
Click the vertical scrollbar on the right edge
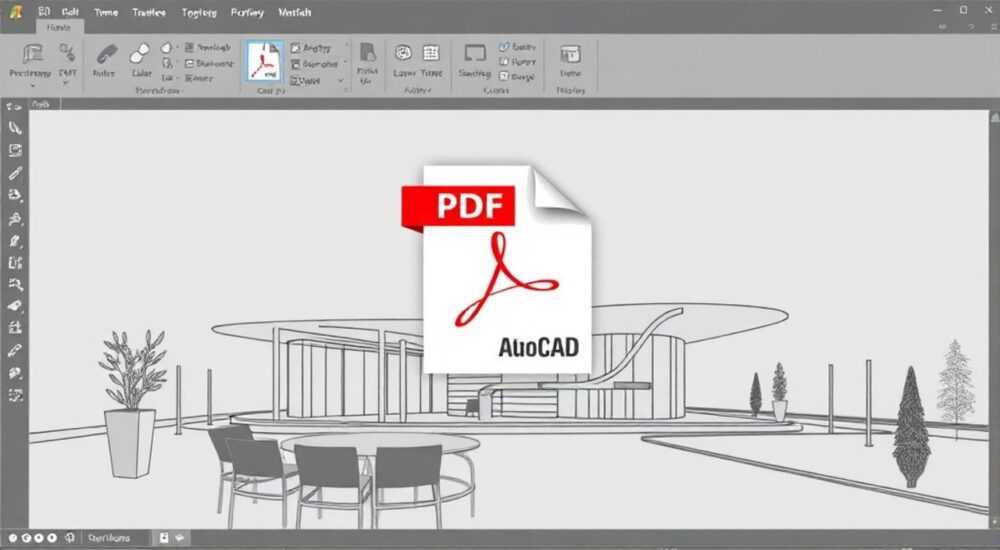click(x=994, y=319)
